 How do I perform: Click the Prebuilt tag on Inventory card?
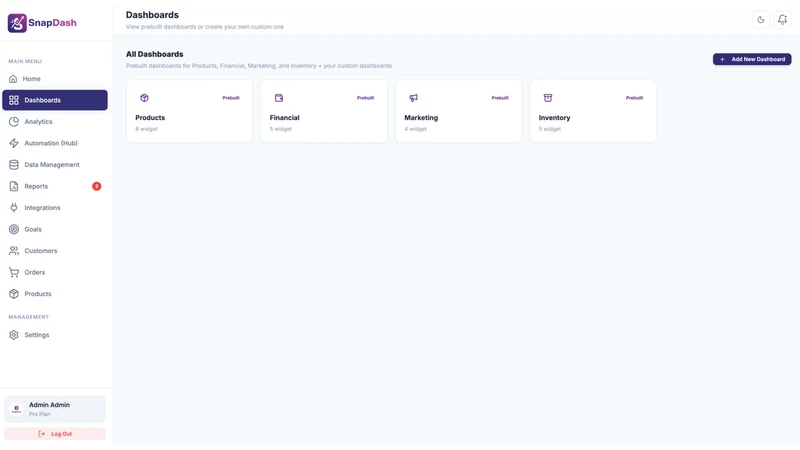635,98
